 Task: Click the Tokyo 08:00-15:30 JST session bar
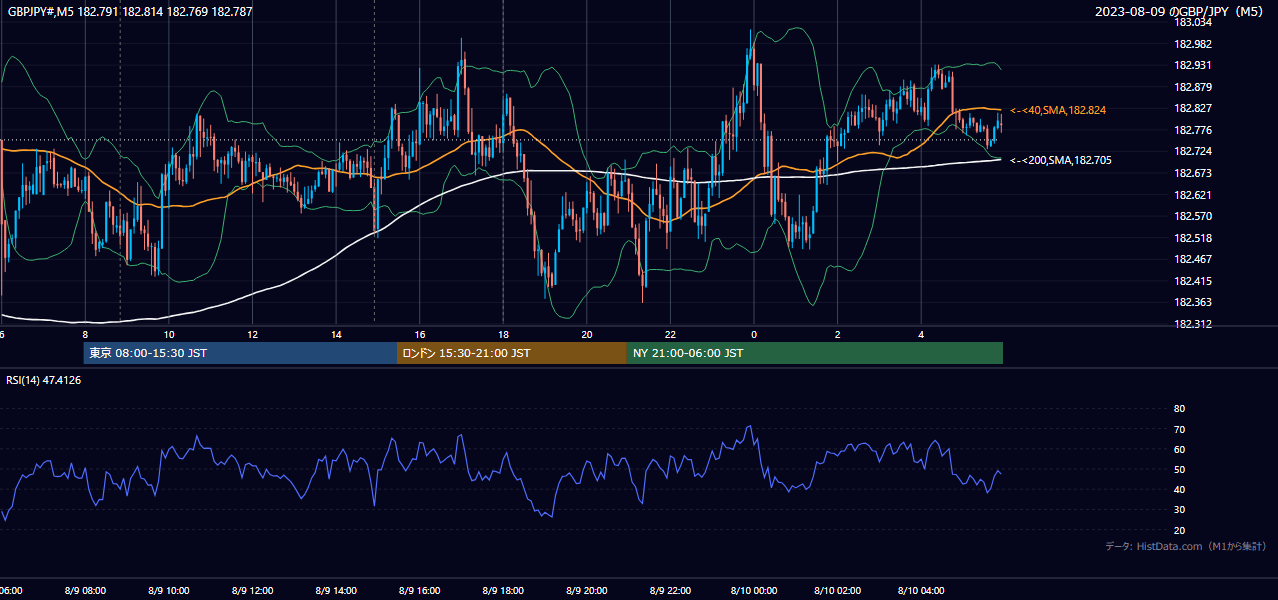[x=240, y=353]
